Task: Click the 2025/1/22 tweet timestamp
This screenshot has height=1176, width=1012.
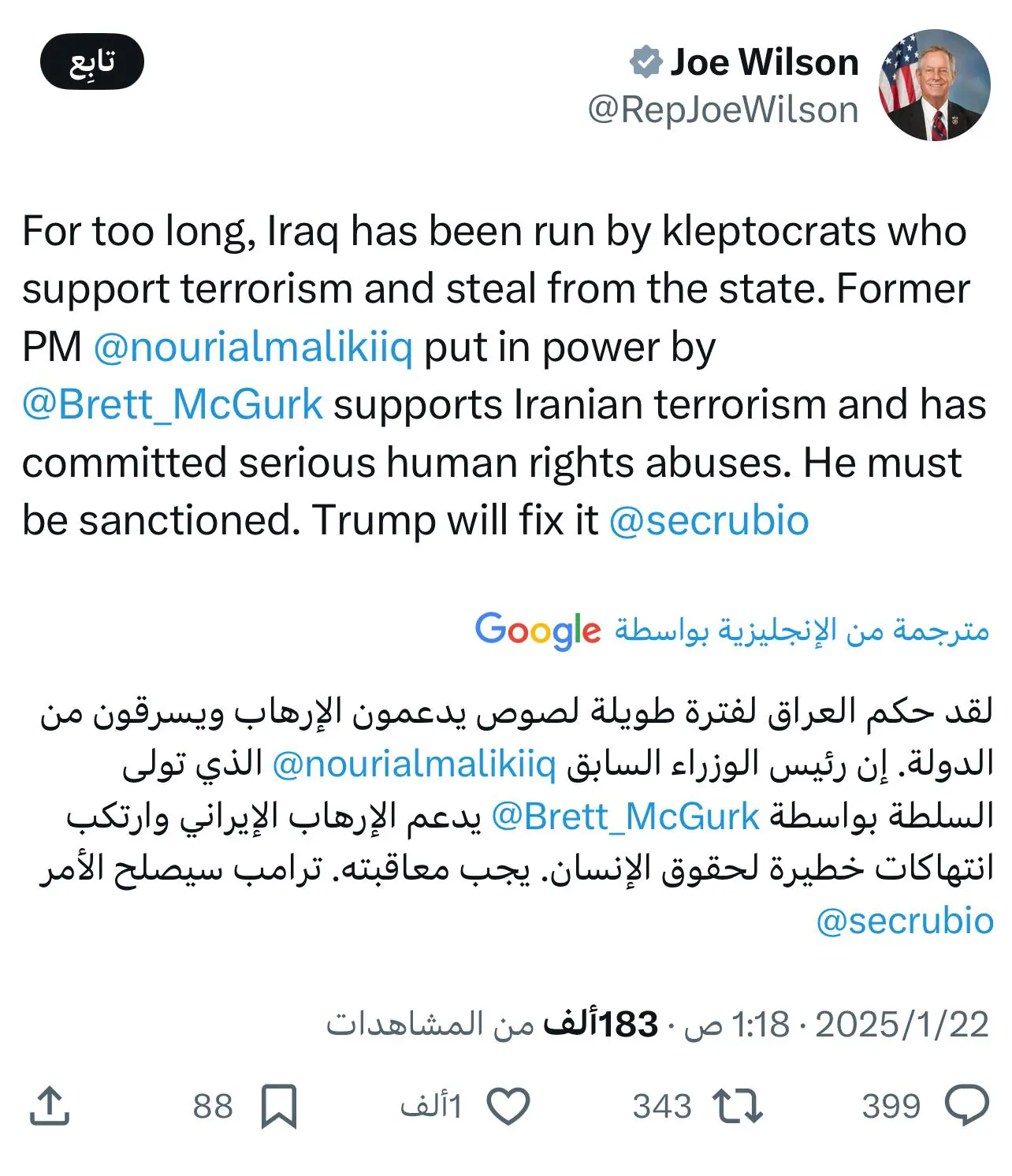Action: tap(902, 1025)
